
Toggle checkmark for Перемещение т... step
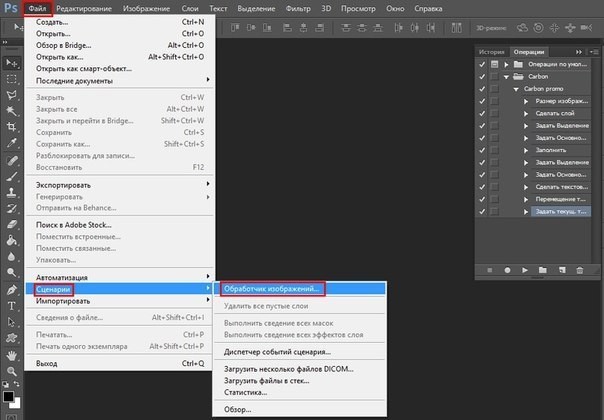[x=482, y=199]
